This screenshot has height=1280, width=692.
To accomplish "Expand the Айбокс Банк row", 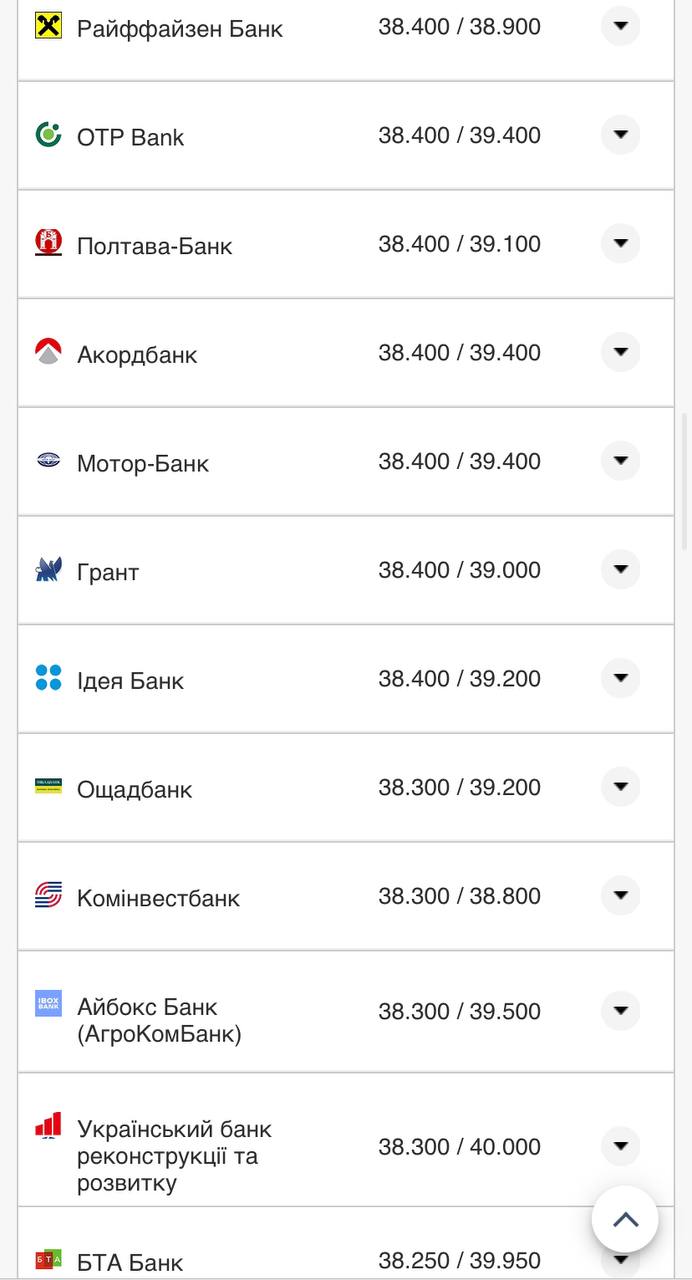I will pos(620,1011).
